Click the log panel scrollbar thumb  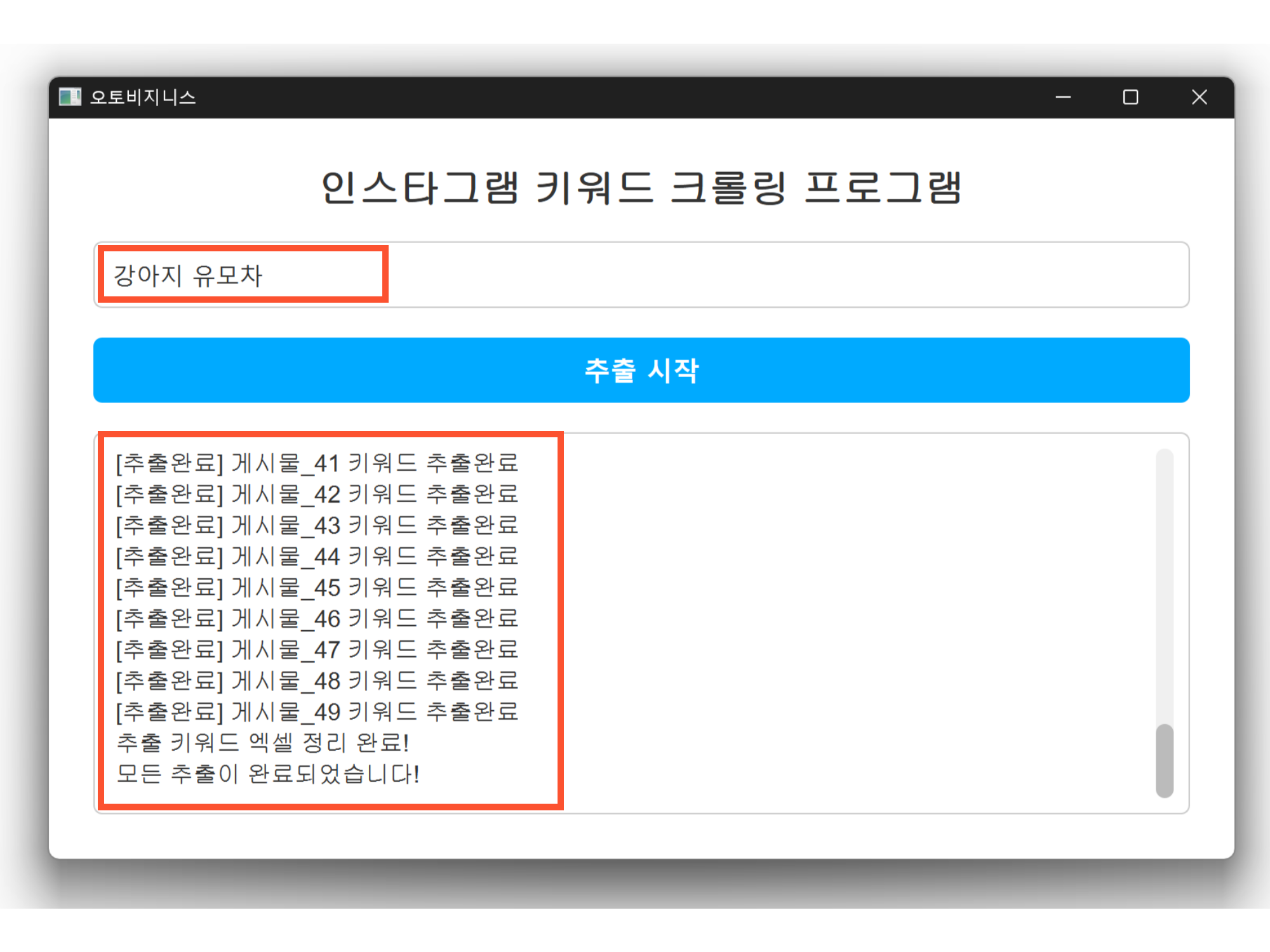point(1165,760)
